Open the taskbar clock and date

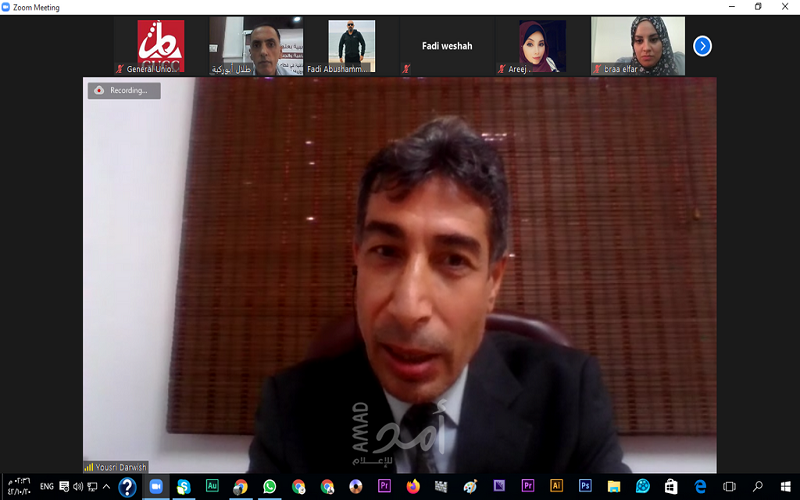(19, 487)
